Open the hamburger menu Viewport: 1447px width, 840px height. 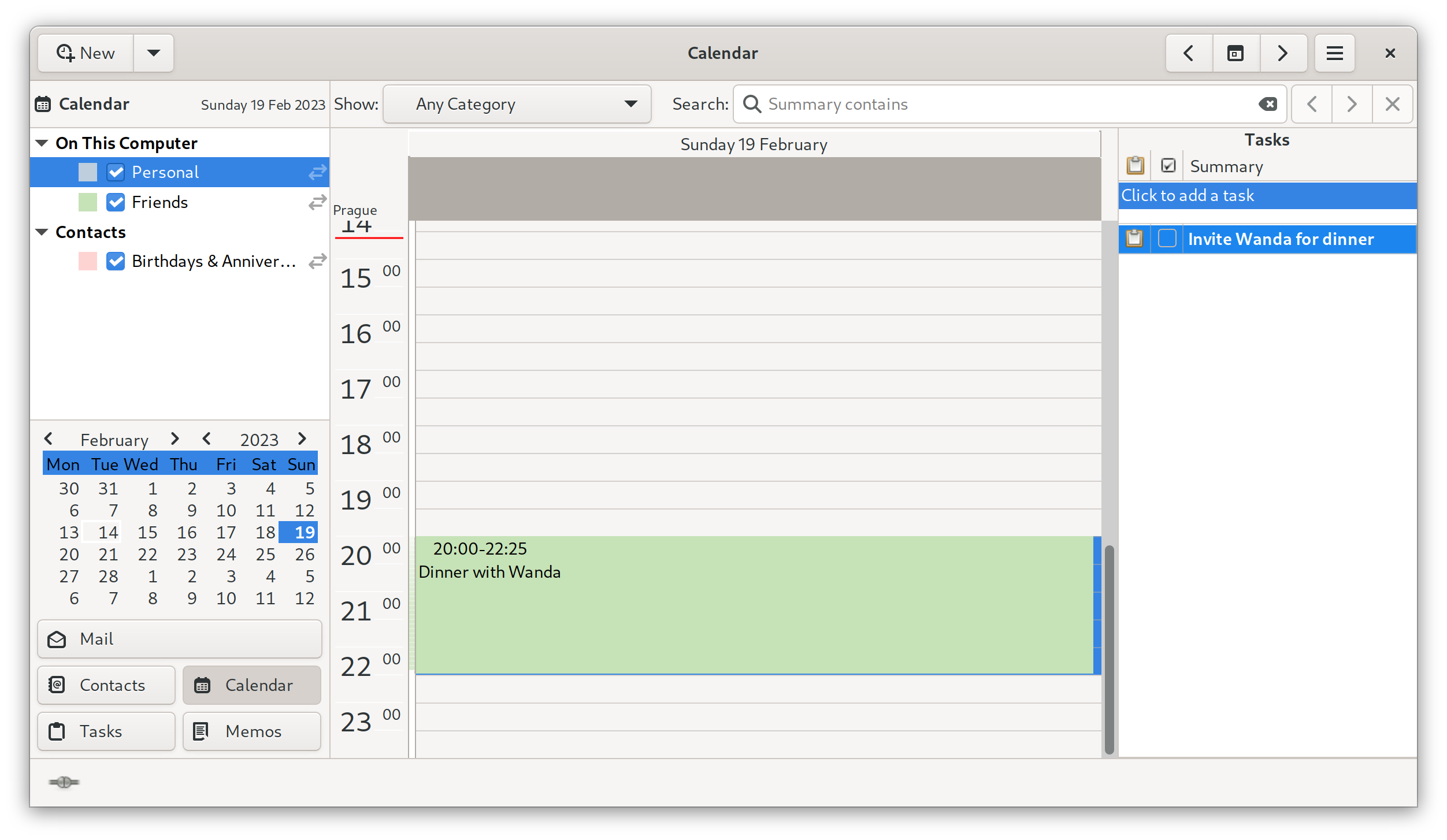[1334, 53]
